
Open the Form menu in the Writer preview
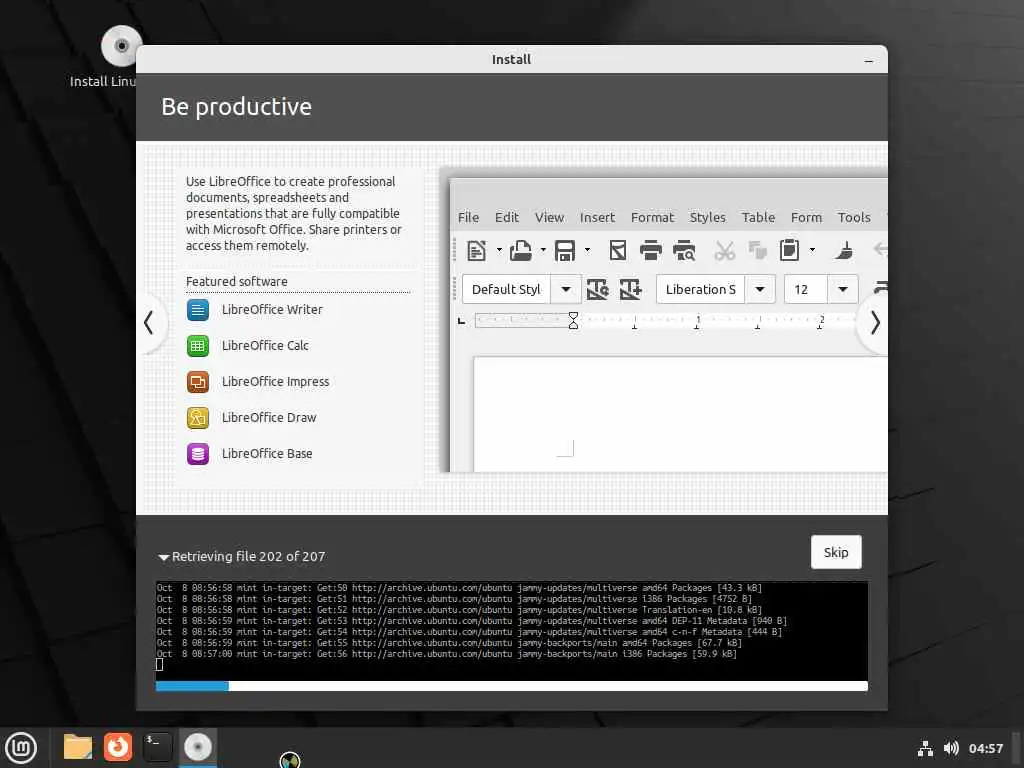coord(807,217)
